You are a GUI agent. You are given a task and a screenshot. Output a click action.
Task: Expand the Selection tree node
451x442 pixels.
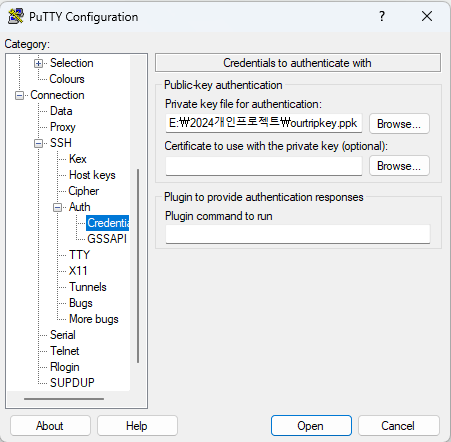tap(39, 63)
